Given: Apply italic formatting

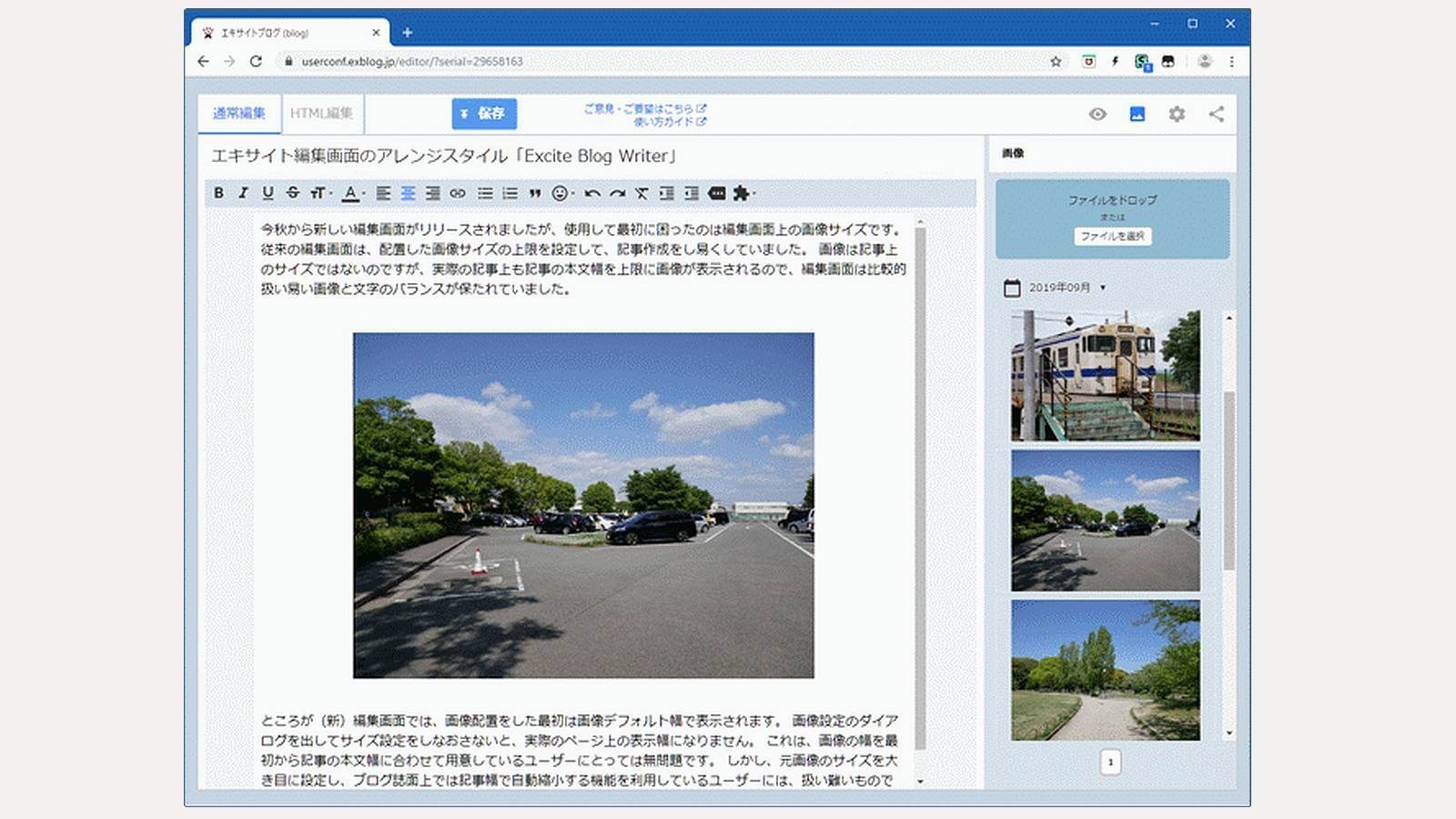Looking at the screenshot, I should 243,193.
